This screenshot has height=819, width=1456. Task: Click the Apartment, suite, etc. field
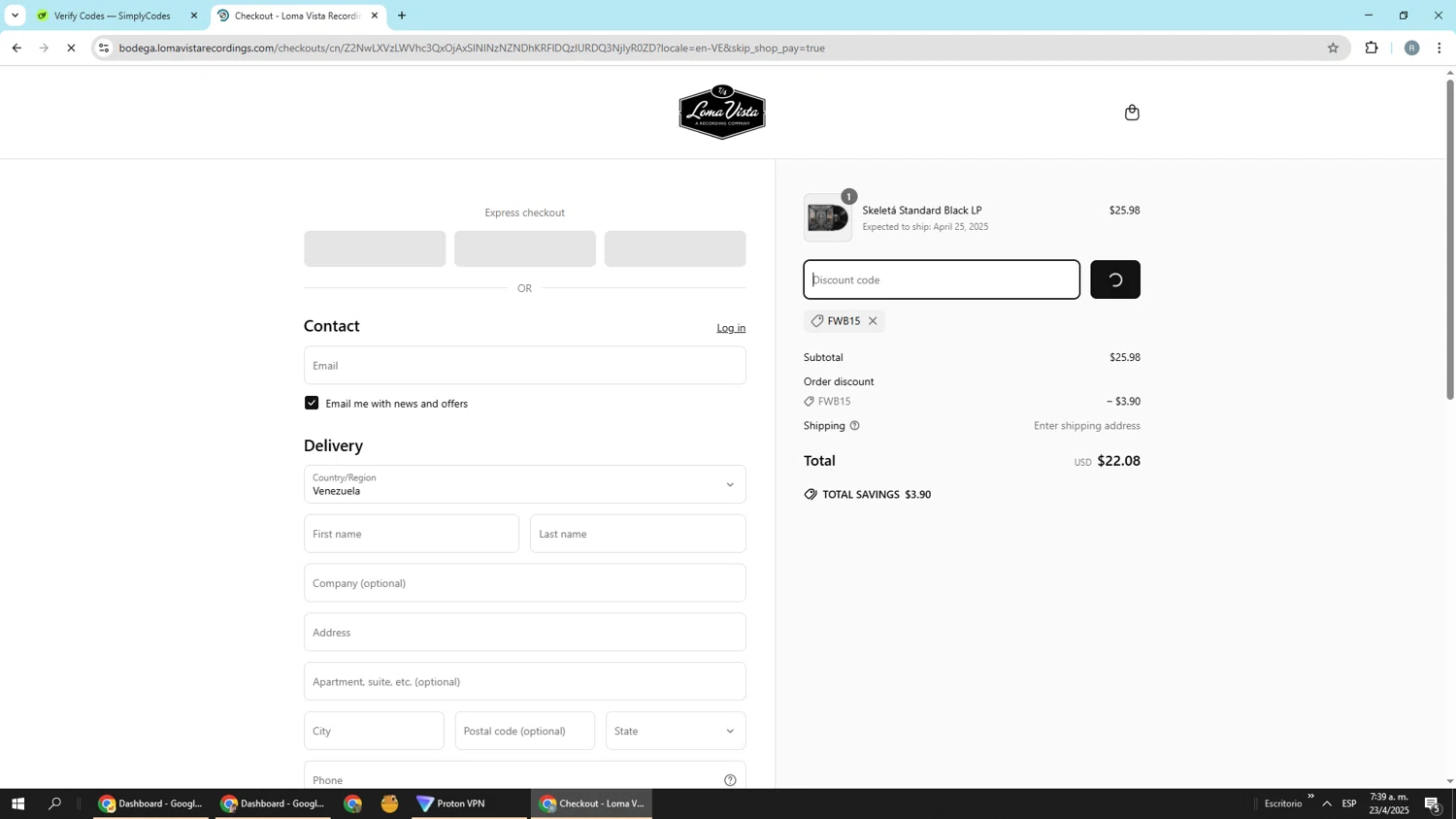[x=524, y=681]
